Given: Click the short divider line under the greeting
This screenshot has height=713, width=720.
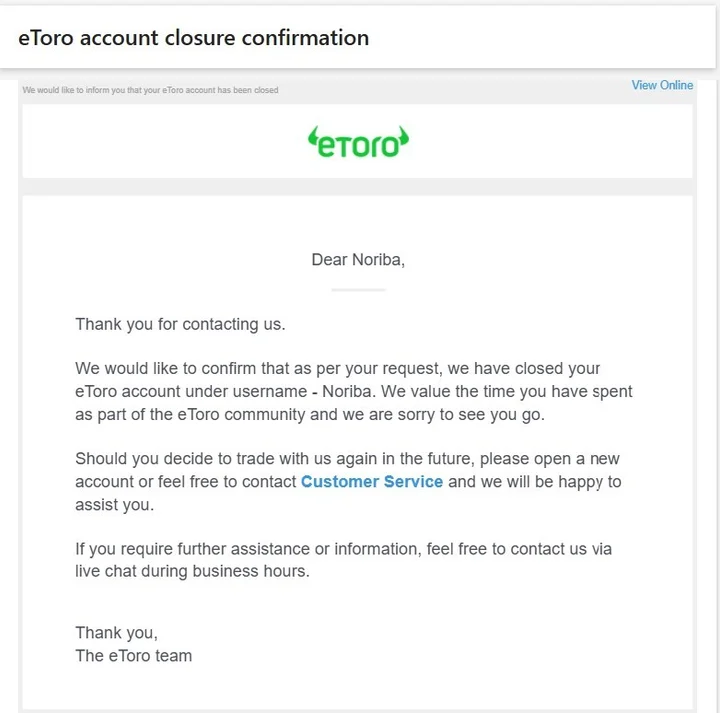Looking at the screenshot, I should 358,290.
